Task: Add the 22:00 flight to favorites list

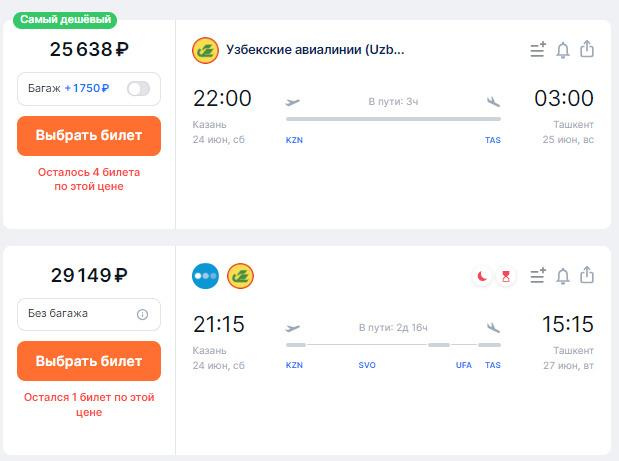Action: [x=538, y=50]
